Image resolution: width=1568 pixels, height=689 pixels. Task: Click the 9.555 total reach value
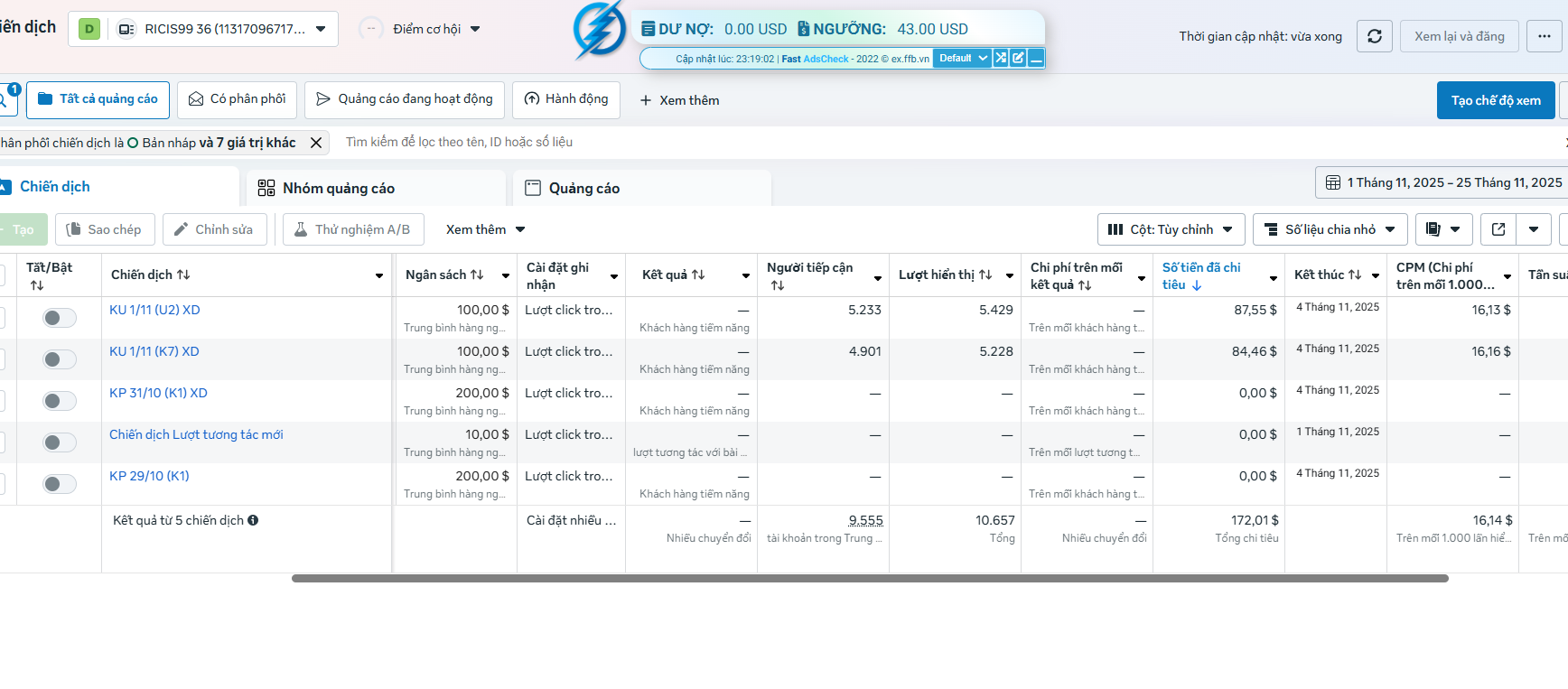tap(866, 520)
